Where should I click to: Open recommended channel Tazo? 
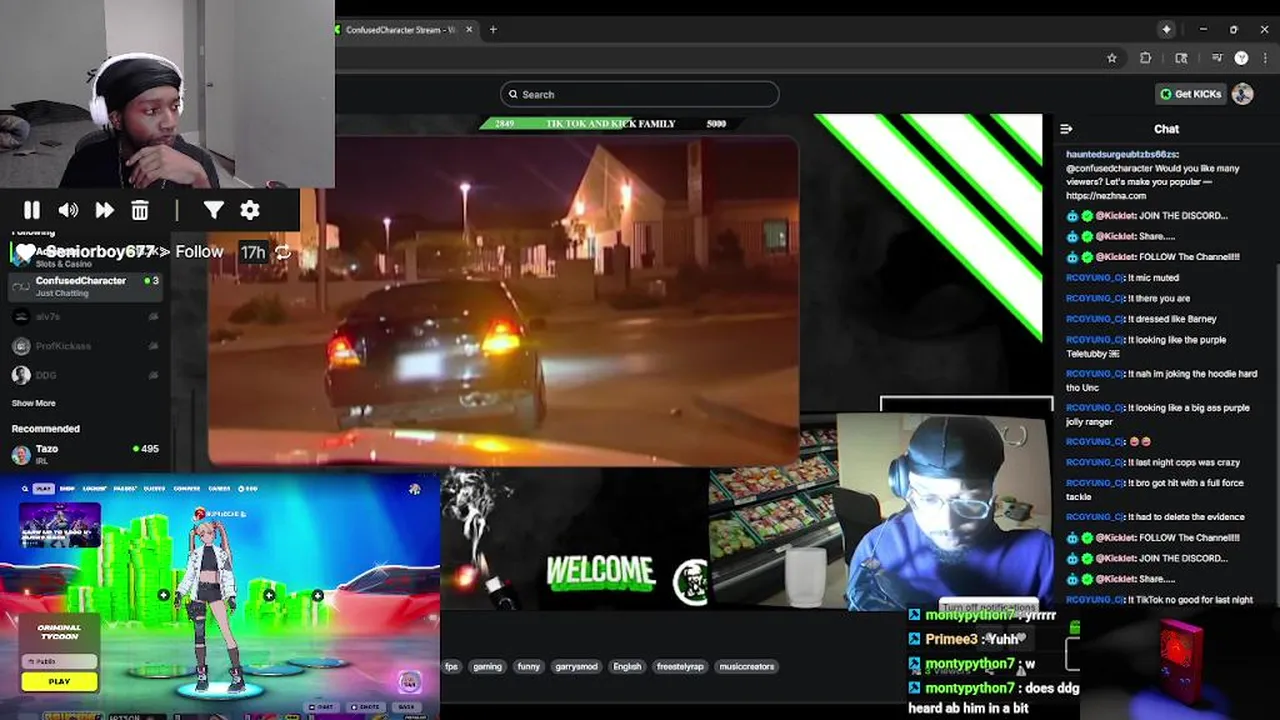pyautogui.click(x=85, y=454)
